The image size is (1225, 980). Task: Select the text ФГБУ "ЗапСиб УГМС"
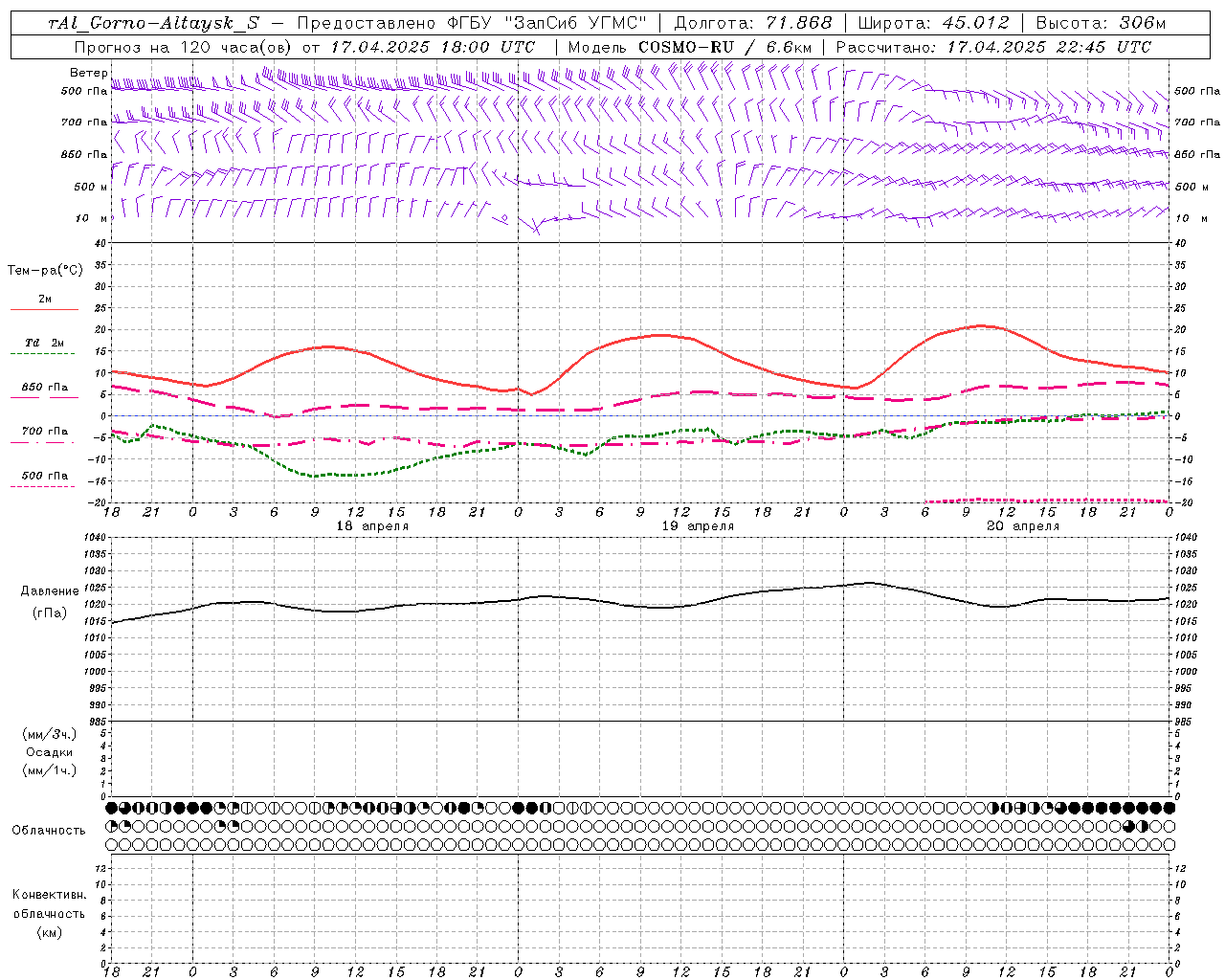click(x=547, y=24)
